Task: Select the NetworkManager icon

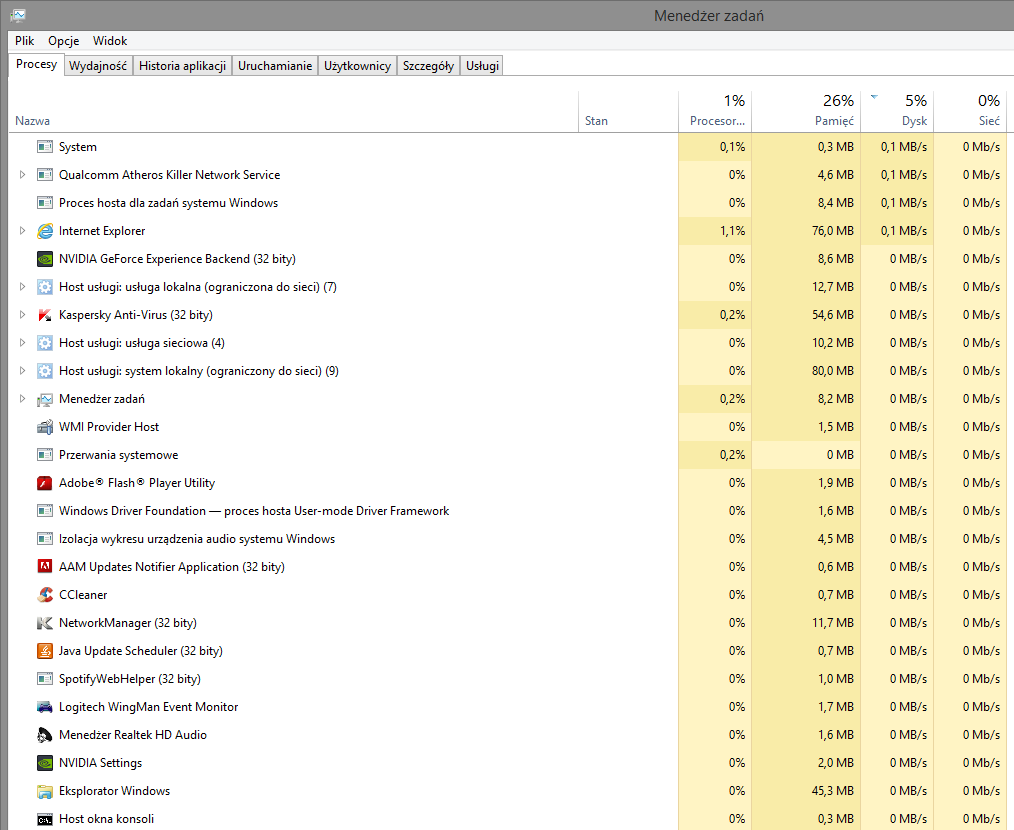Action: [45, 623]
